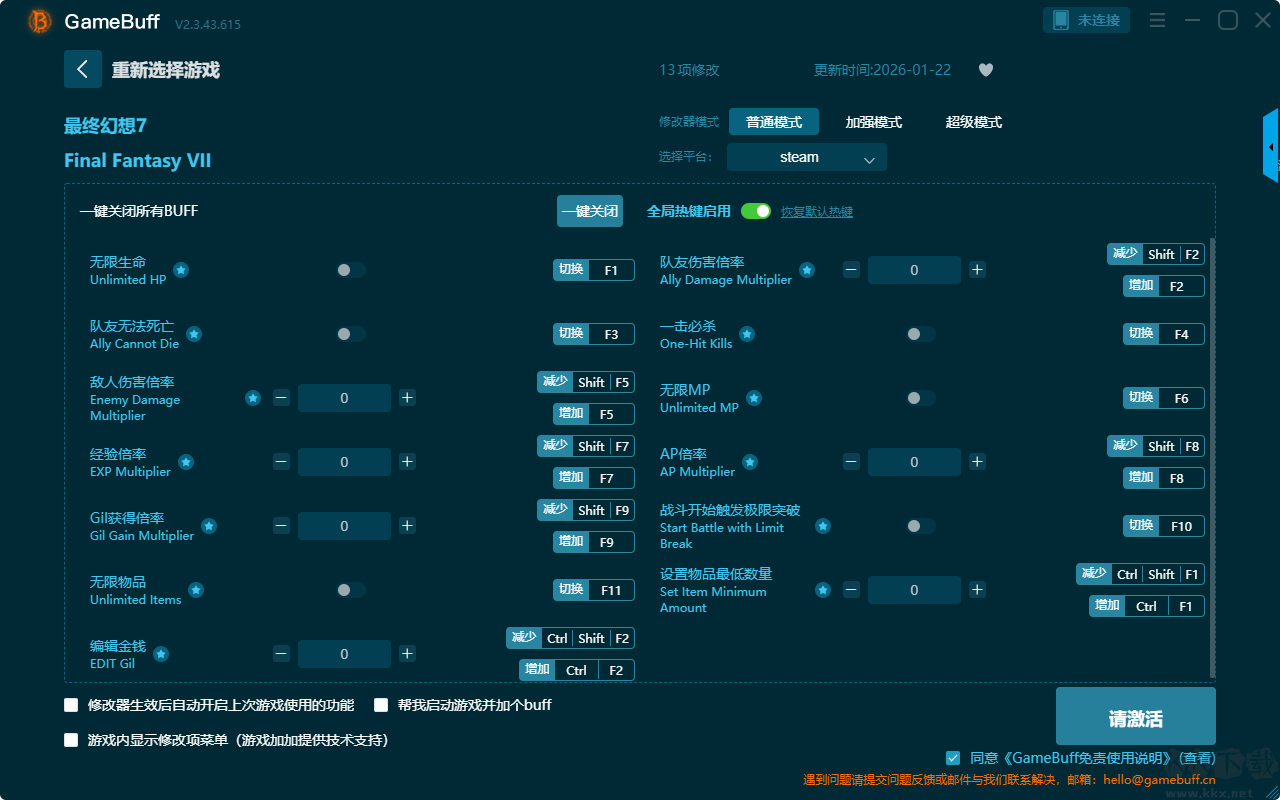Click star icon beside AP Multiplier
This screenshot has width=1280, height=800.
pyautogui.click(x=750, y=462)
